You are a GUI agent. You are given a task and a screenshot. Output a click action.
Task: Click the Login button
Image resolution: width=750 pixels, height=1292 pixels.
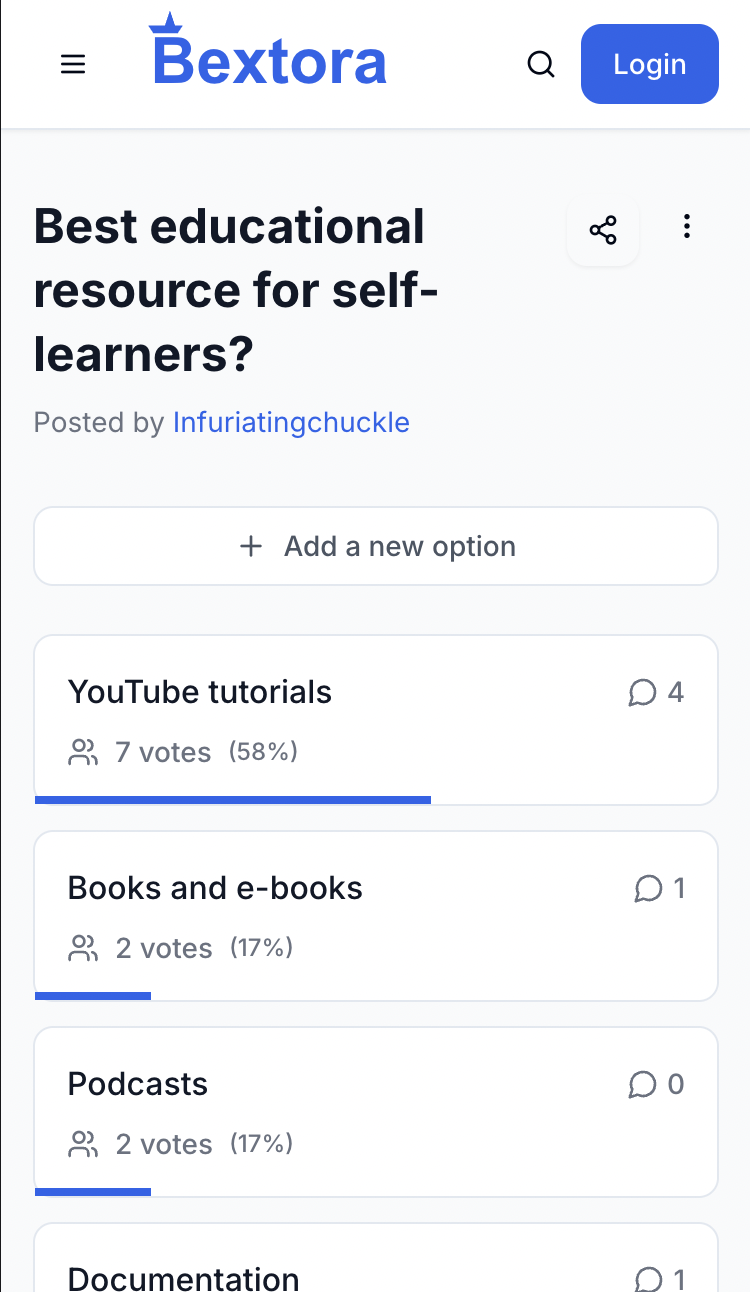(650, 64)
